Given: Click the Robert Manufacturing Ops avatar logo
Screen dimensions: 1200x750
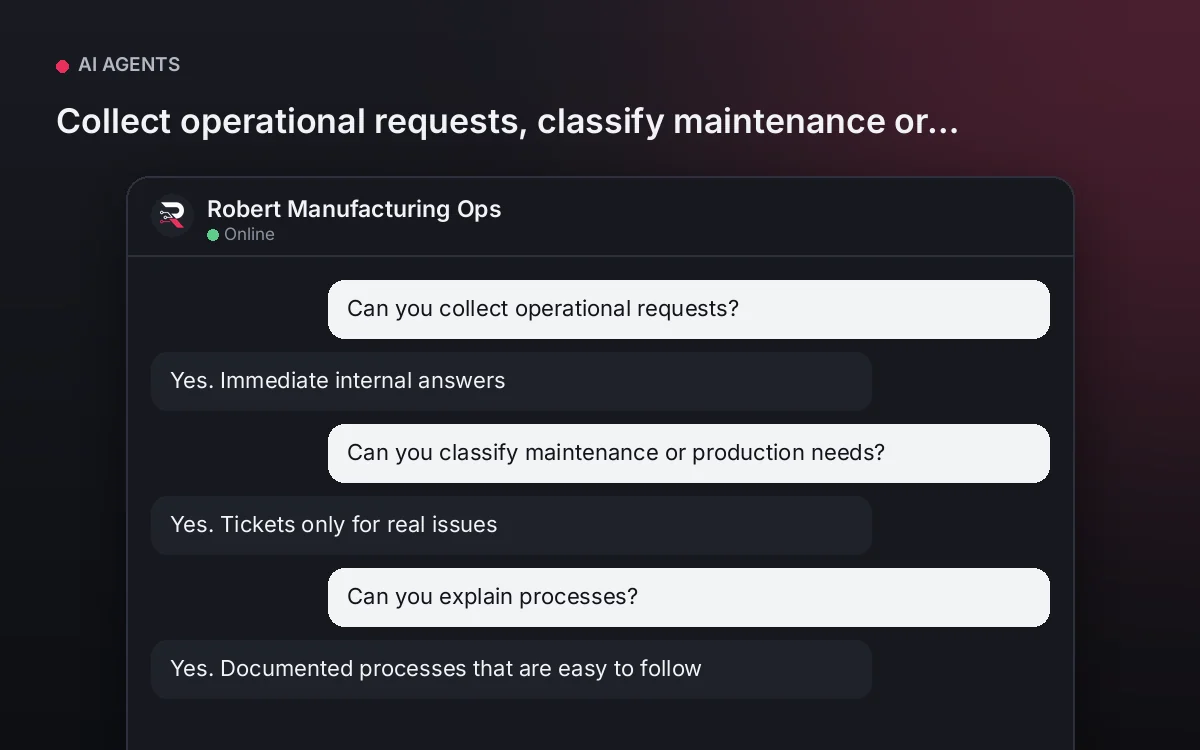Looking at the screenshot, I should click(x=172, y=215).
